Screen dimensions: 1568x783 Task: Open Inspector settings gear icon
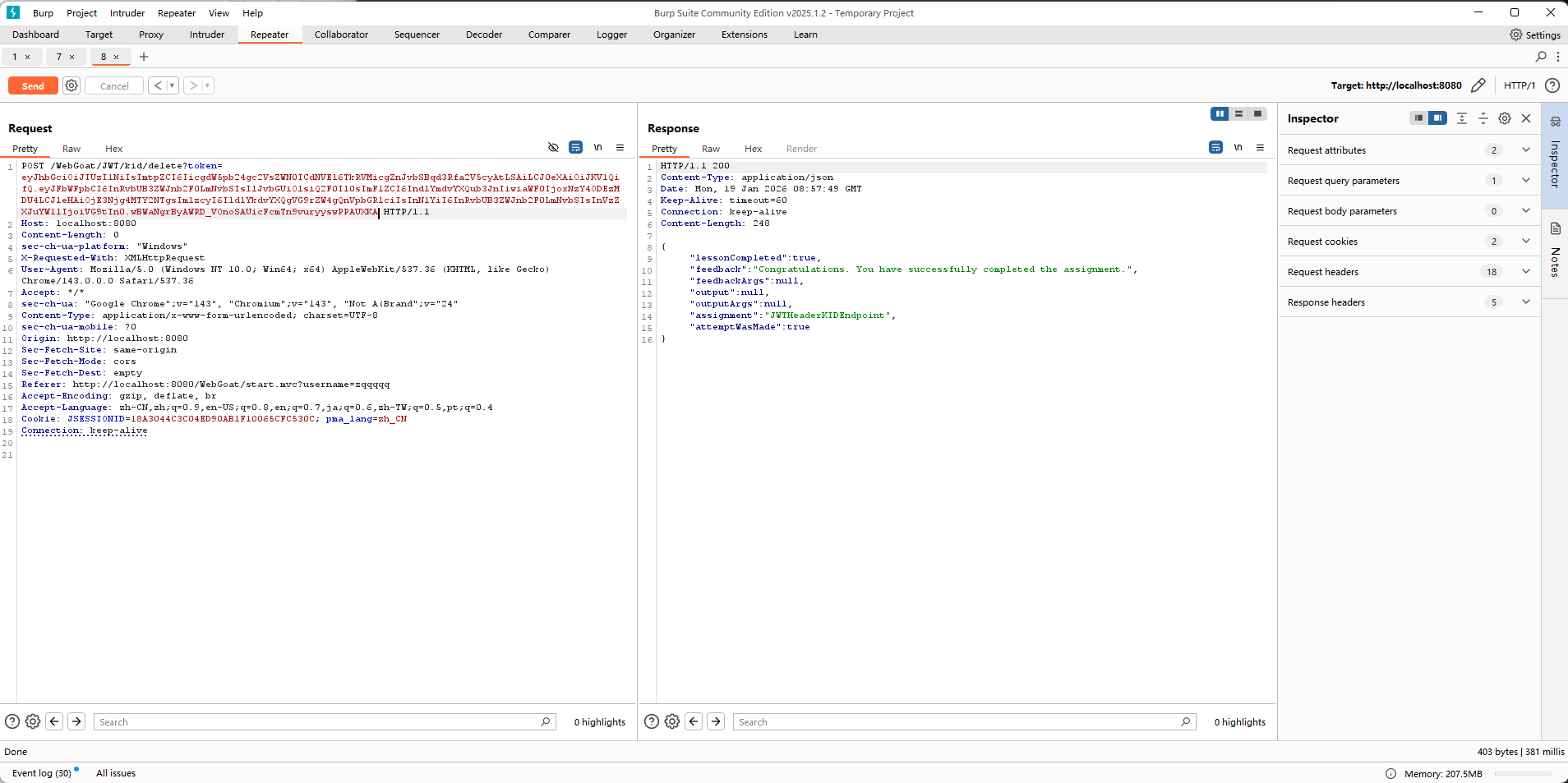click(x=1504, y=118)
